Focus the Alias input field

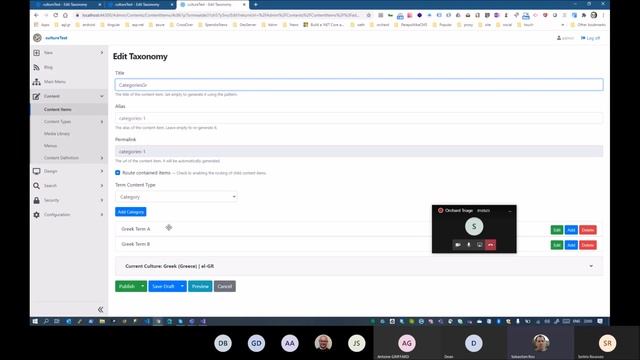[359, 118]
